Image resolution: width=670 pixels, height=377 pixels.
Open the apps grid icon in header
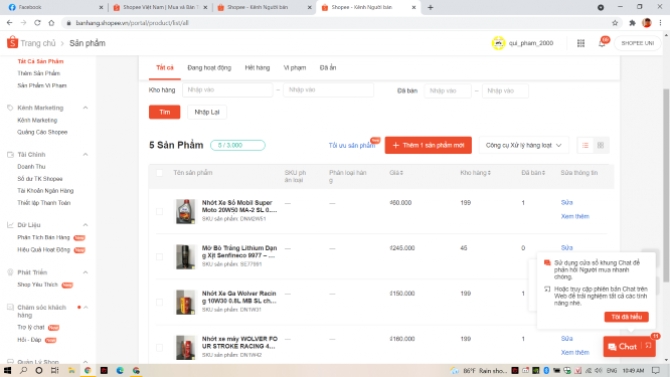click(581, 43)
